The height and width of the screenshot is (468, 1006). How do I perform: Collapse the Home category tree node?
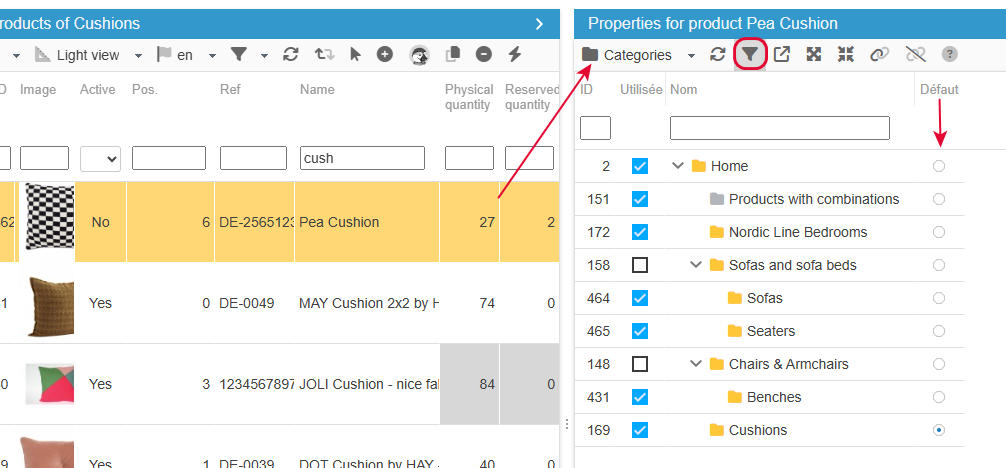coord(678,166)
